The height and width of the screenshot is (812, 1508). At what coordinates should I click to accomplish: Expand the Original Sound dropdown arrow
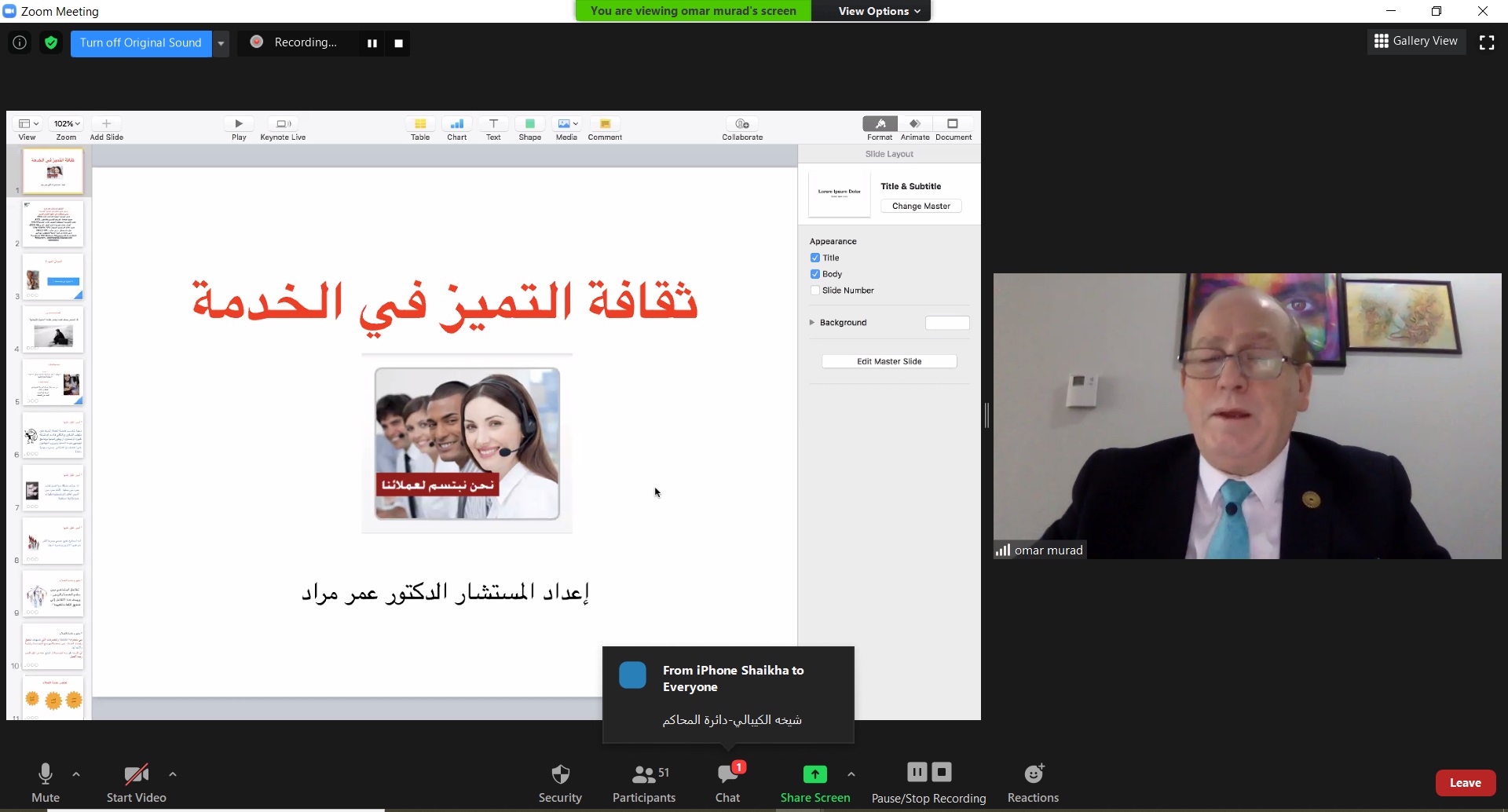tap(221, 43)
